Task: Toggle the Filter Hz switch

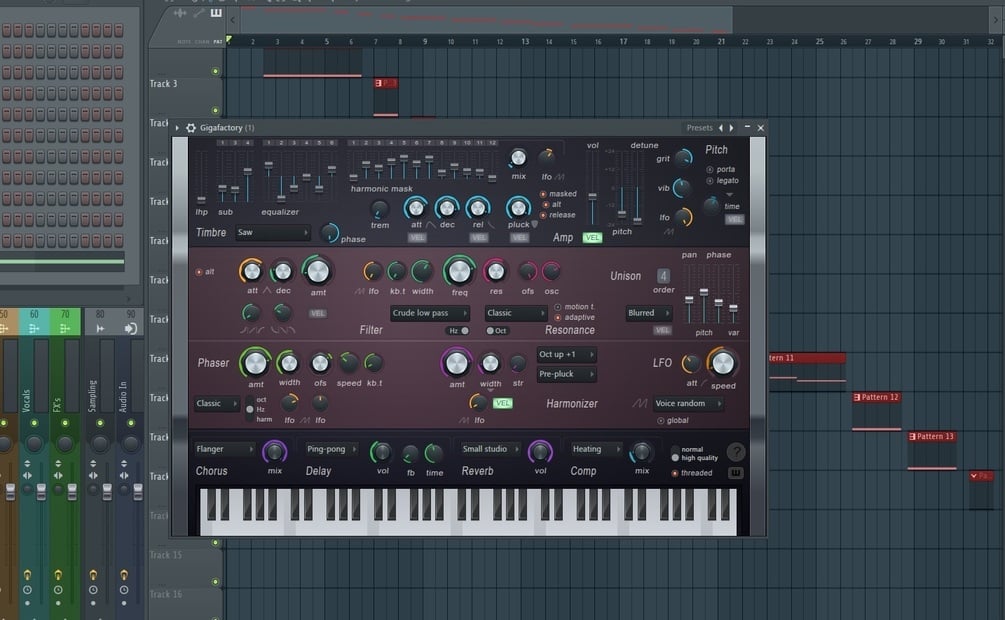Action: tap(459, 331)
